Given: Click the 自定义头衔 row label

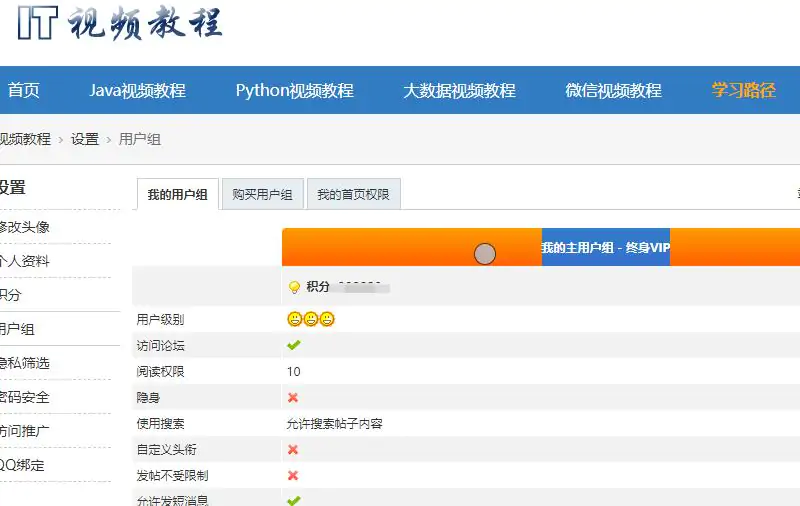Looking at the screenshot, I should 166,449.
